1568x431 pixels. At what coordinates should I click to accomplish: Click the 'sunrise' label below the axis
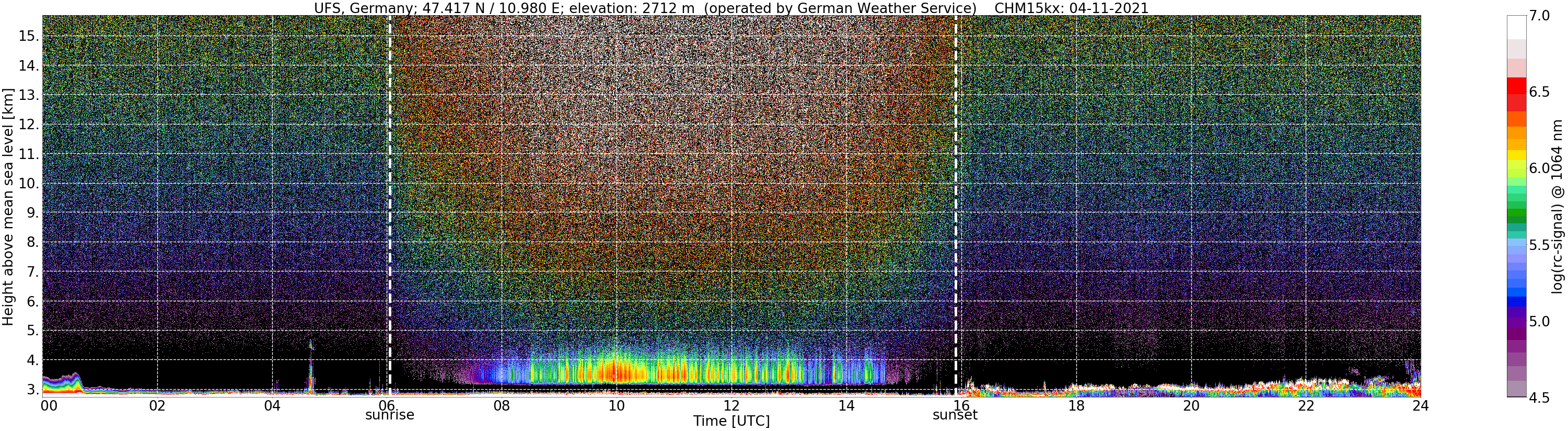[390, 415]
